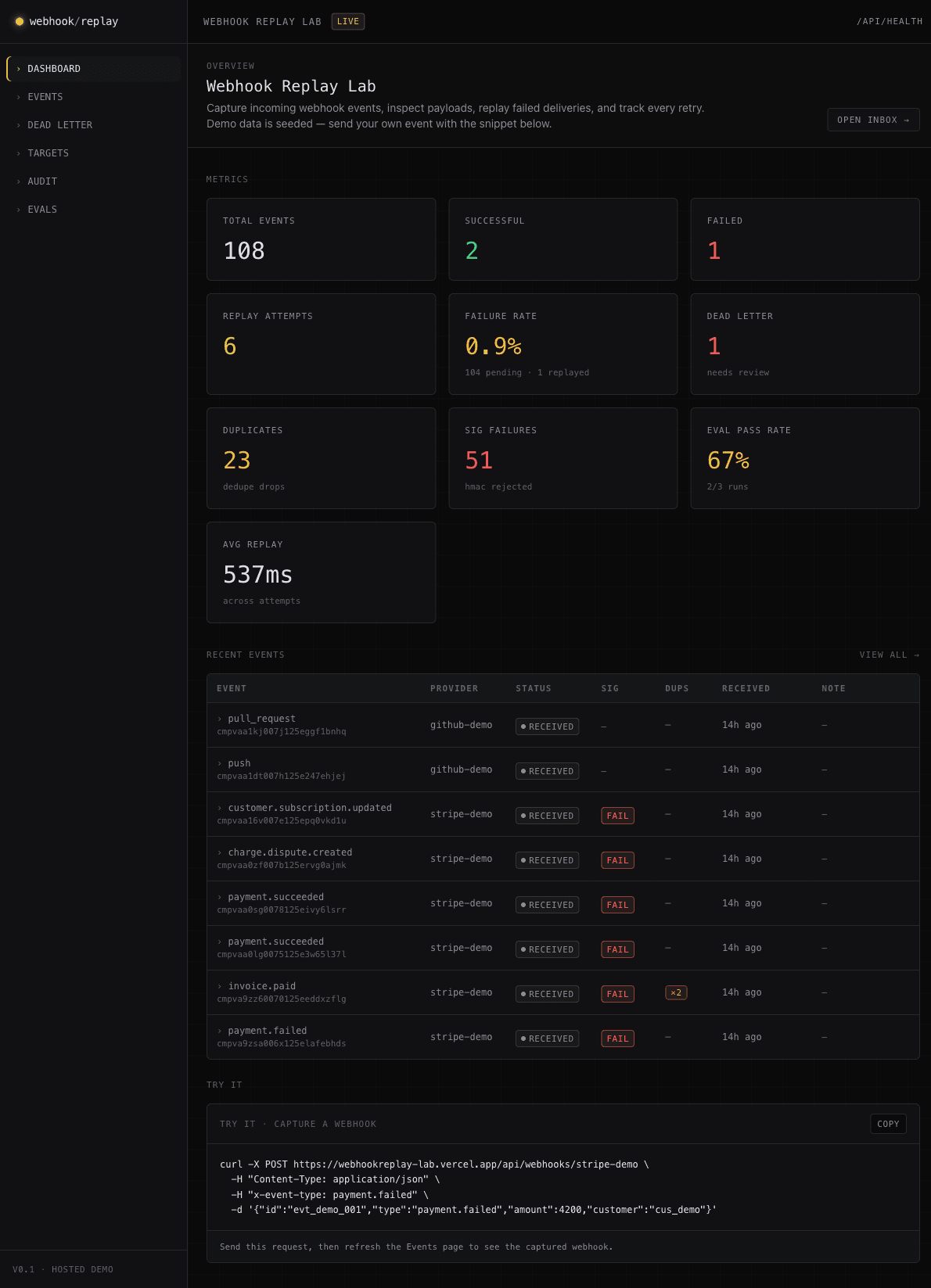Click event ID cmpvaa1dt007h125e247ehjej
This screenshot has height=1288, width=931.
click(x=282, y=777)
